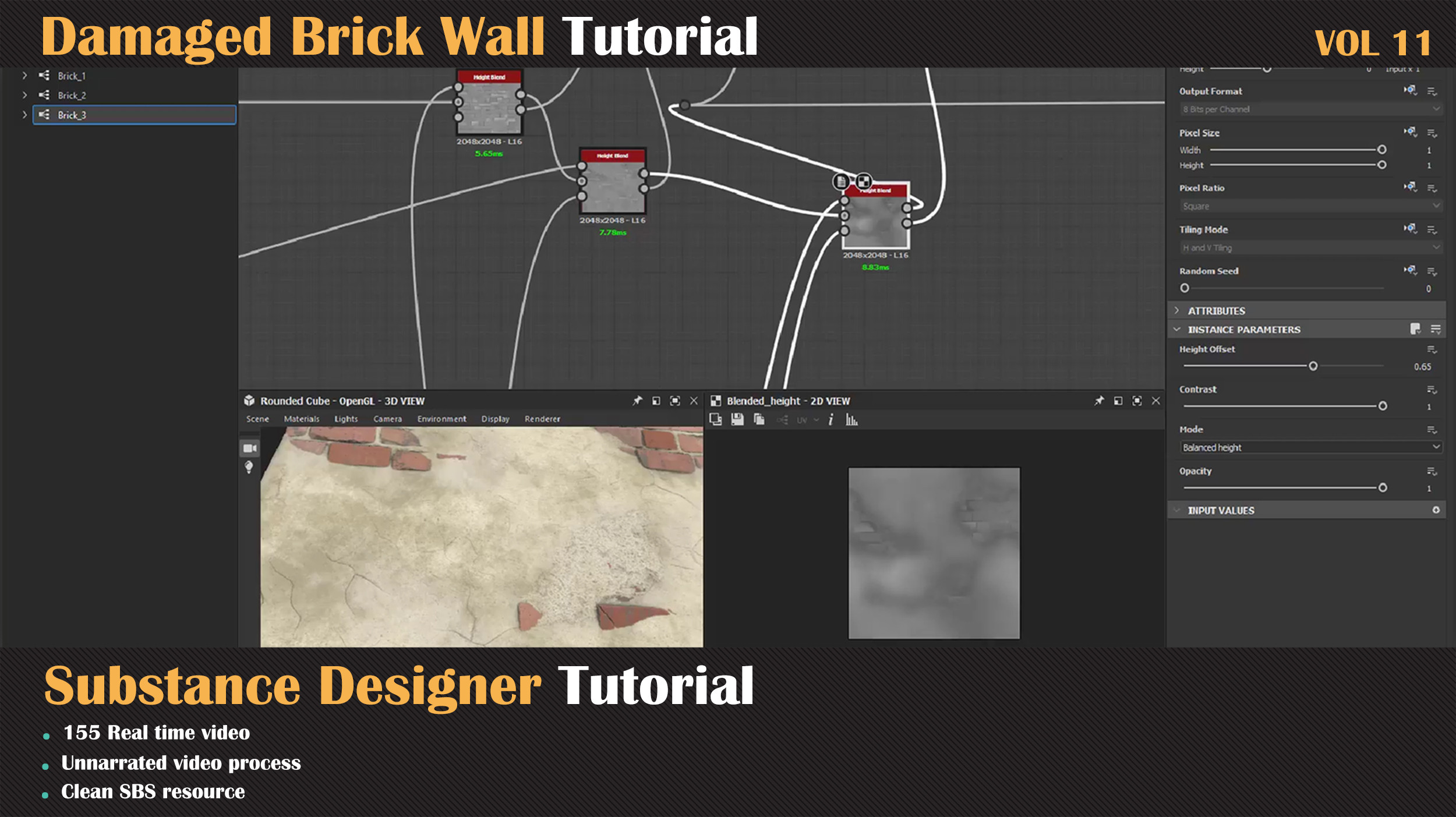Open the Environment menu in 3D View

(x=441, y=419)
